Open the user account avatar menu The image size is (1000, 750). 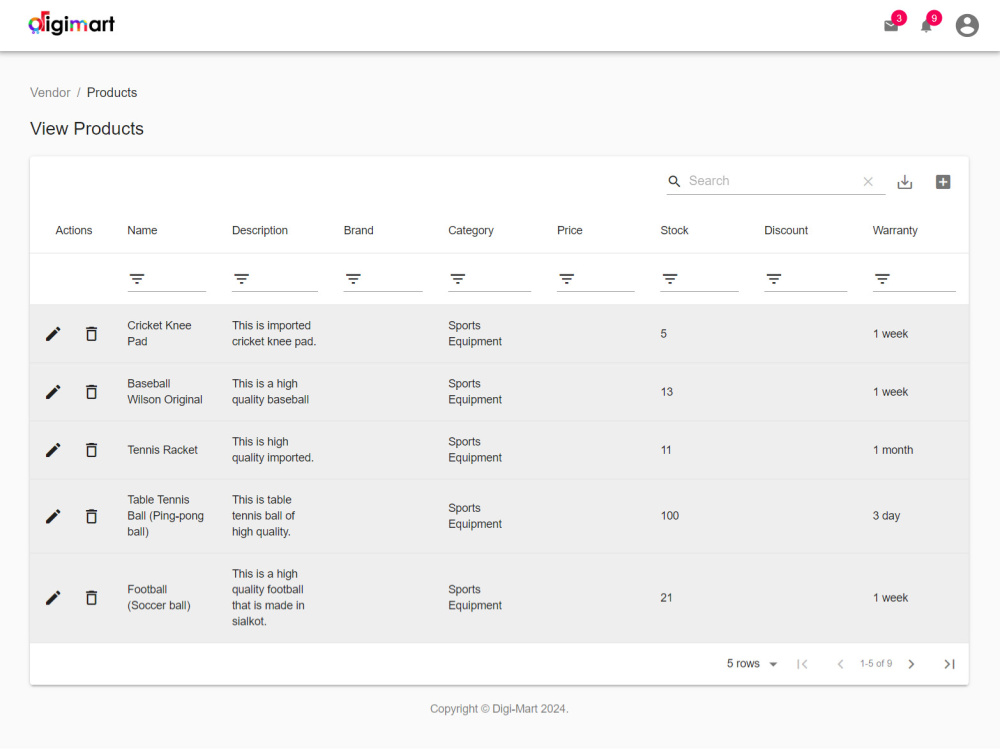pyautogui.click(x=967, y=26)
